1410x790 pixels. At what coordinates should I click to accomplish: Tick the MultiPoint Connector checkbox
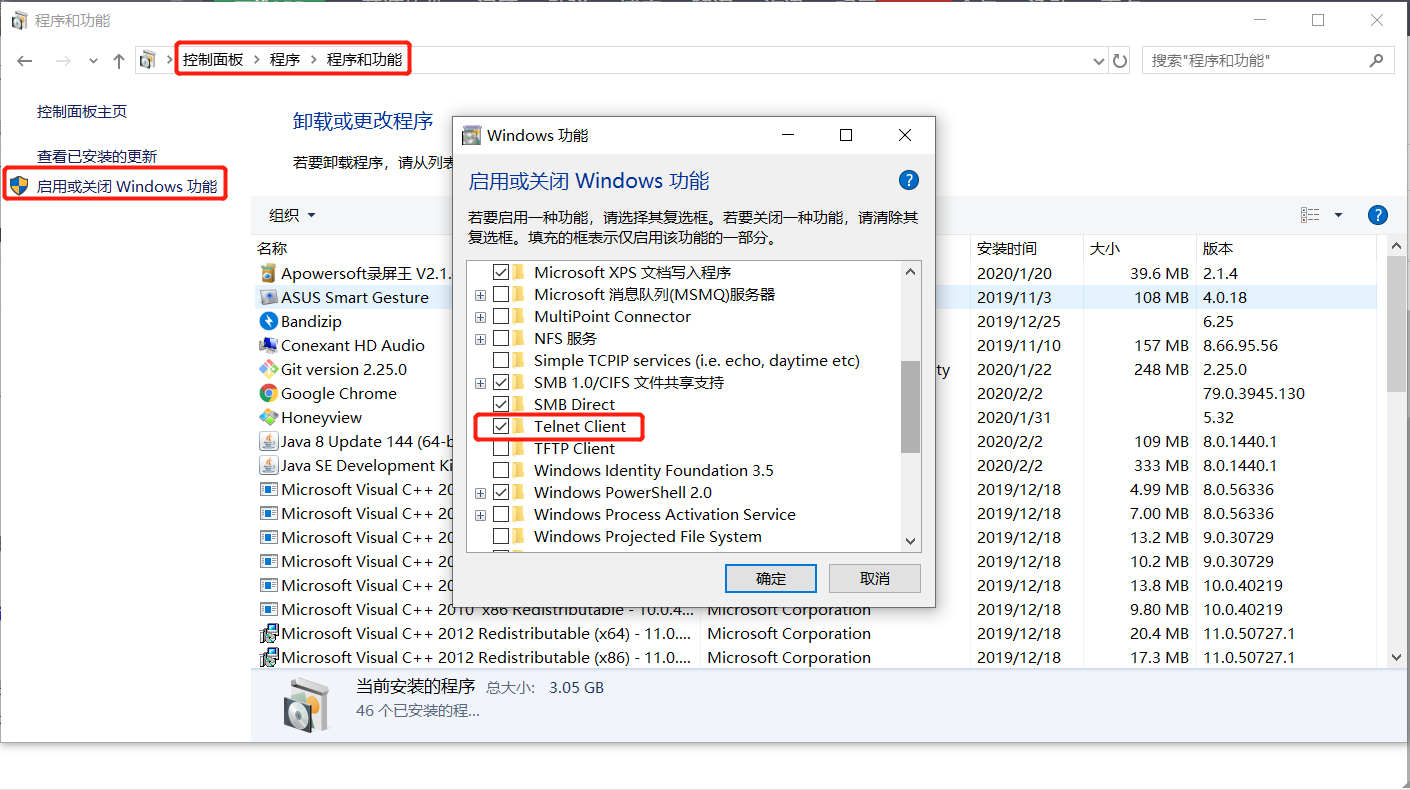click(x=501, y=316)
